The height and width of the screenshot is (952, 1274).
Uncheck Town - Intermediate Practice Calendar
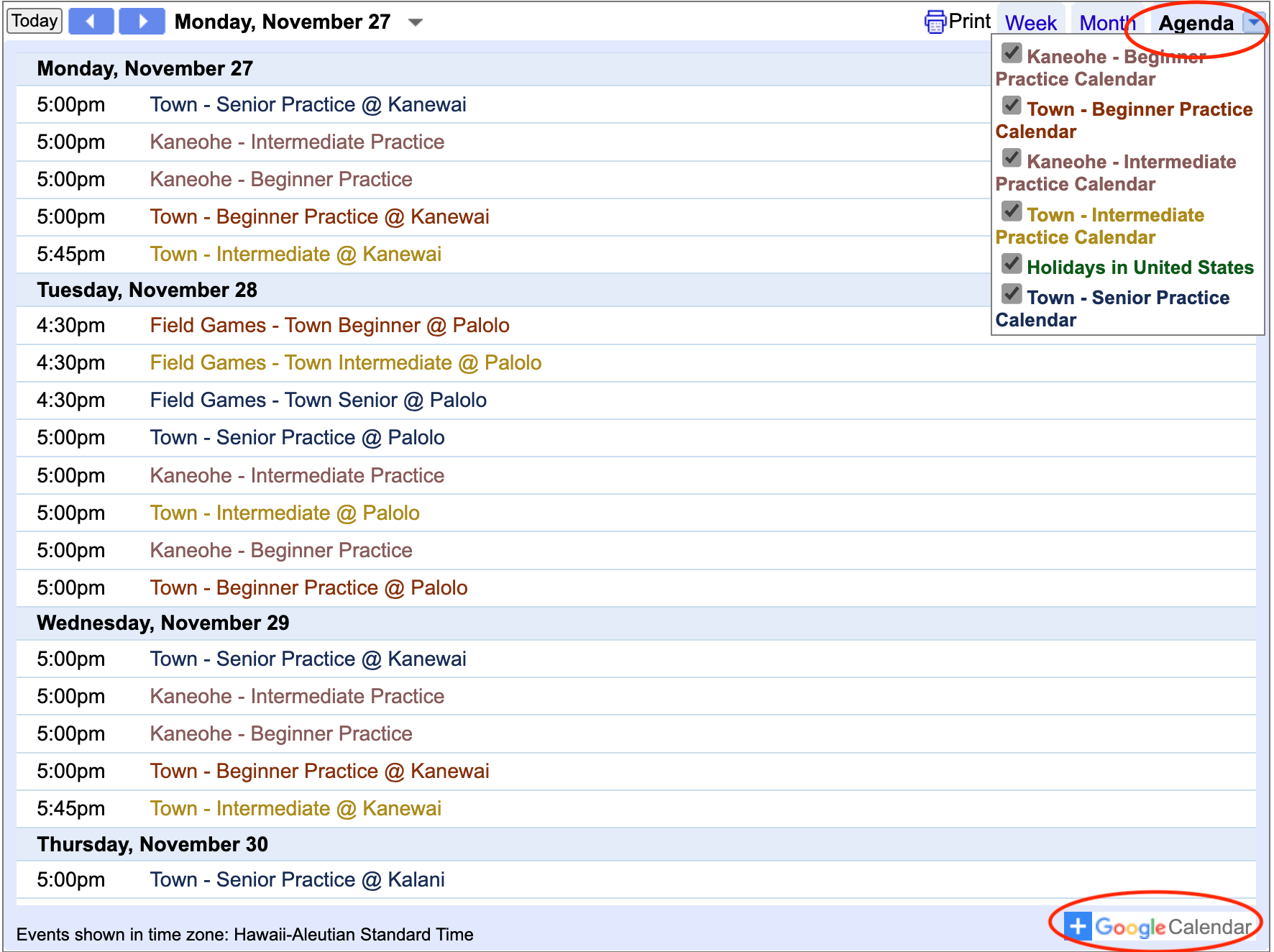tap(1012, 211)
